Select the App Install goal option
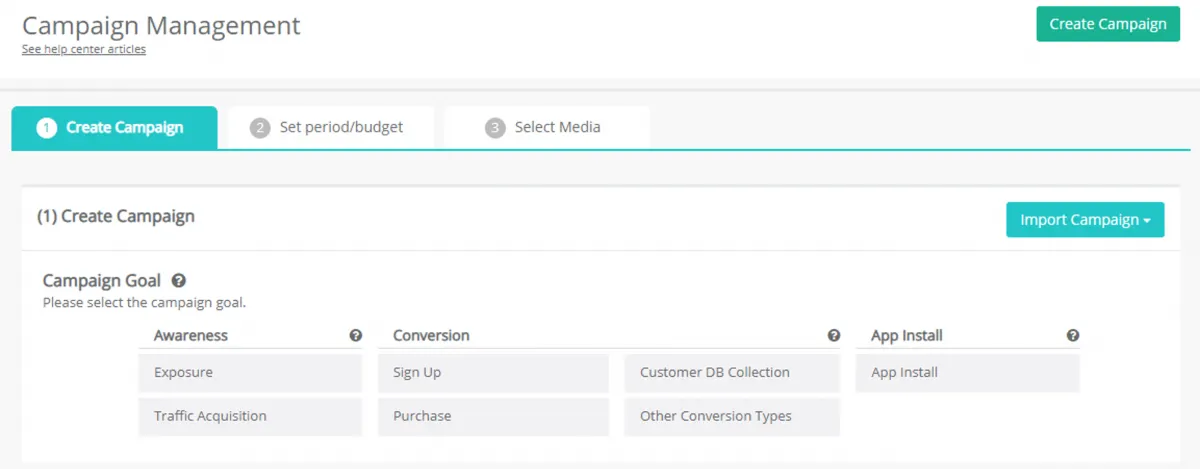Image resolution: width=1200 pixels, height=469 pixels. pyautogui.click(x=968, y=373)
